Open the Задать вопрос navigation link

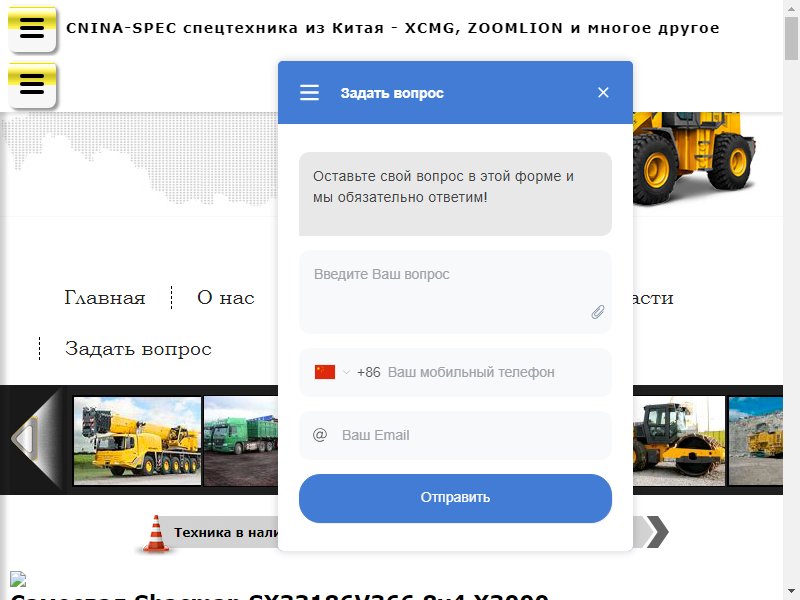138,349
